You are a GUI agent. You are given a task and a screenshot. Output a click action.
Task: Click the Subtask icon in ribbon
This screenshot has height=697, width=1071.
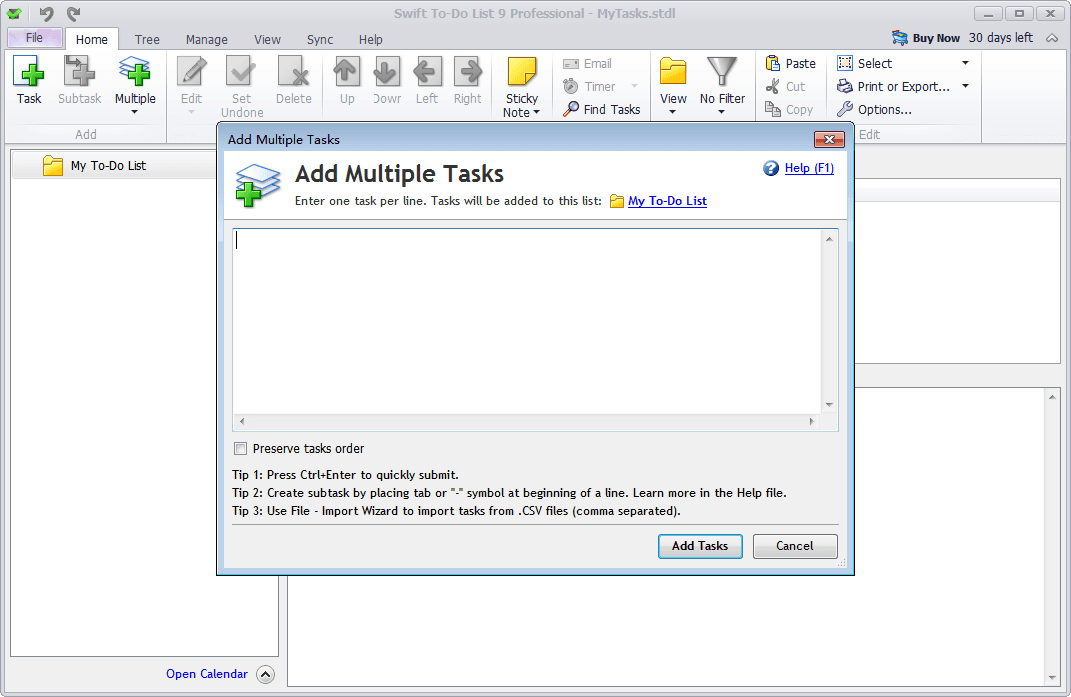point(79,71)
